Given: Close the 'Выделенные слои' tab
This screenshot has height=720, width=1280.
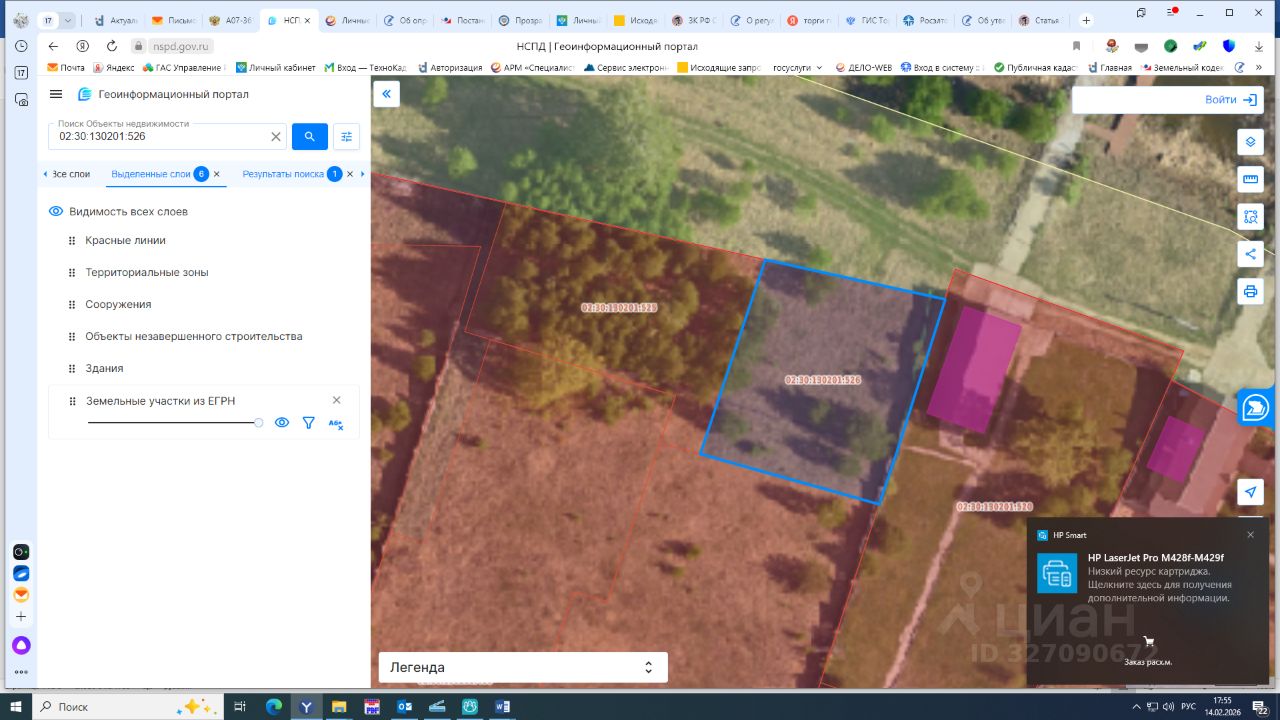Looking at the screenshot, I should tap(217, 174).
